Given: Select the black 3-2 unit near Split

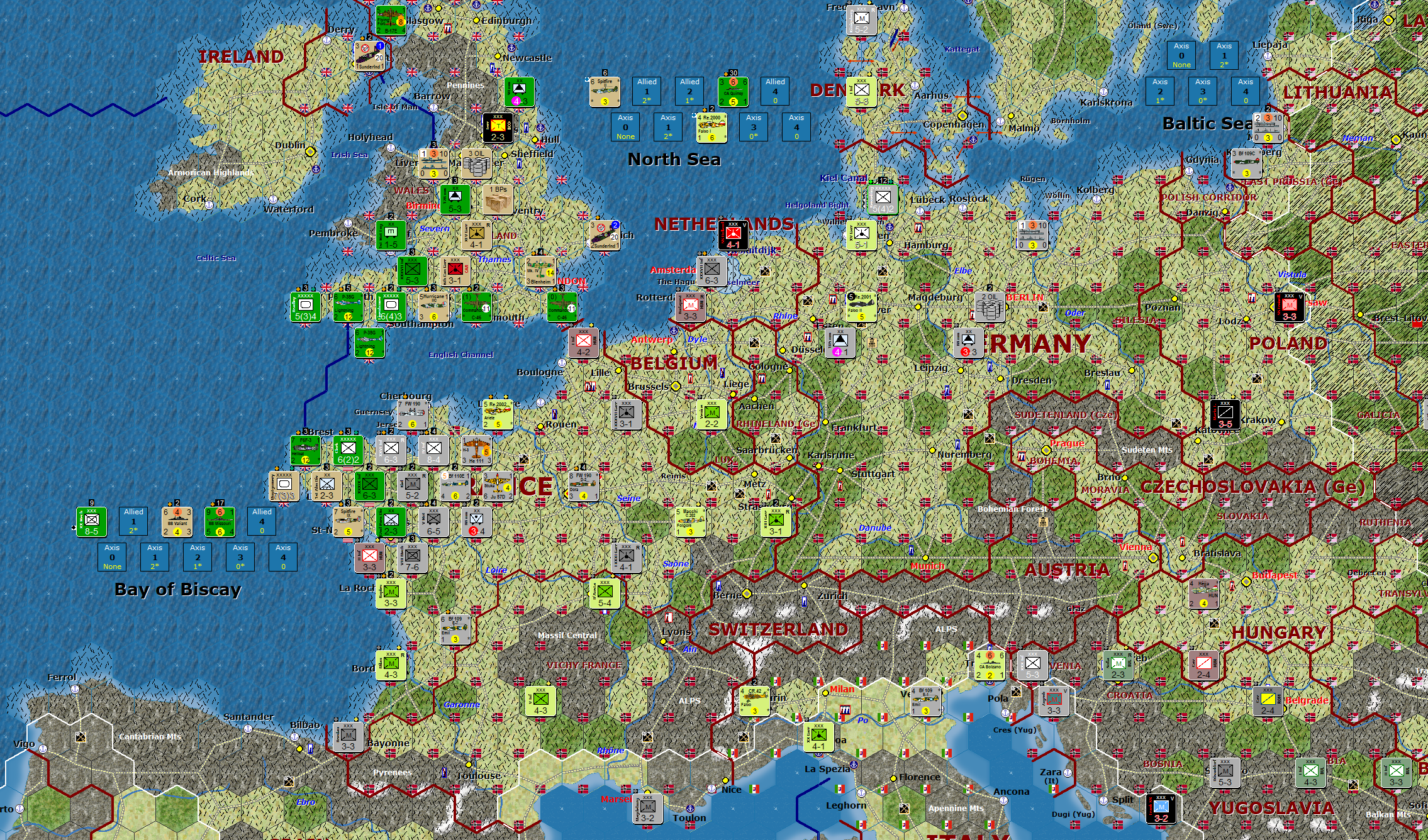Looking at the screenshot, I should tap(1161, 809).
